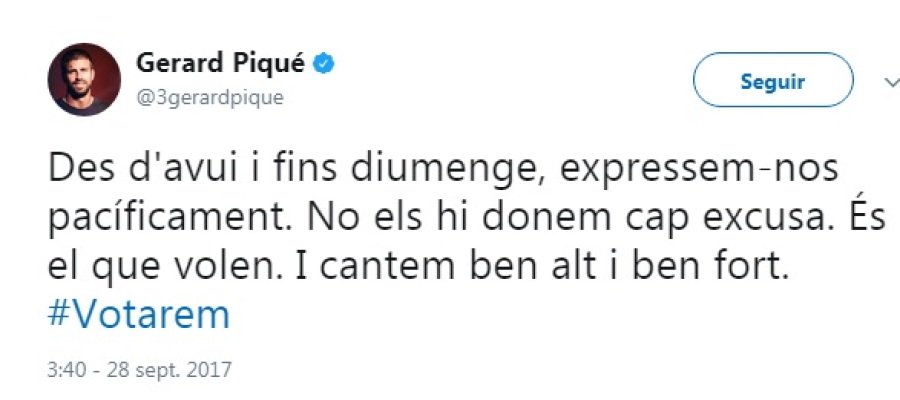Visit the @3gerardpique handle link
Viewport: 900px width, 400px height.
pos(210,97)
